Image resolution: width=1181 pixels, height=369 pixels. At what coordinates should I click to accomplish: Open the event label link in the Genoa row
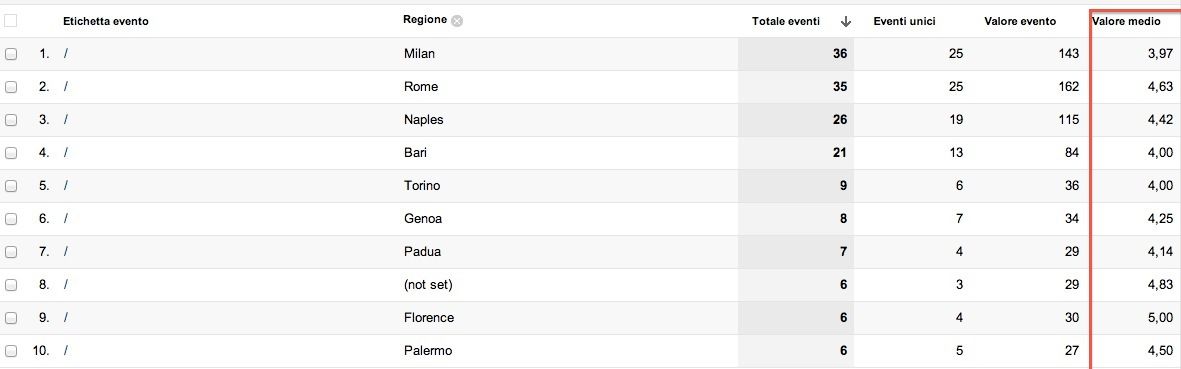click(66, 219)
